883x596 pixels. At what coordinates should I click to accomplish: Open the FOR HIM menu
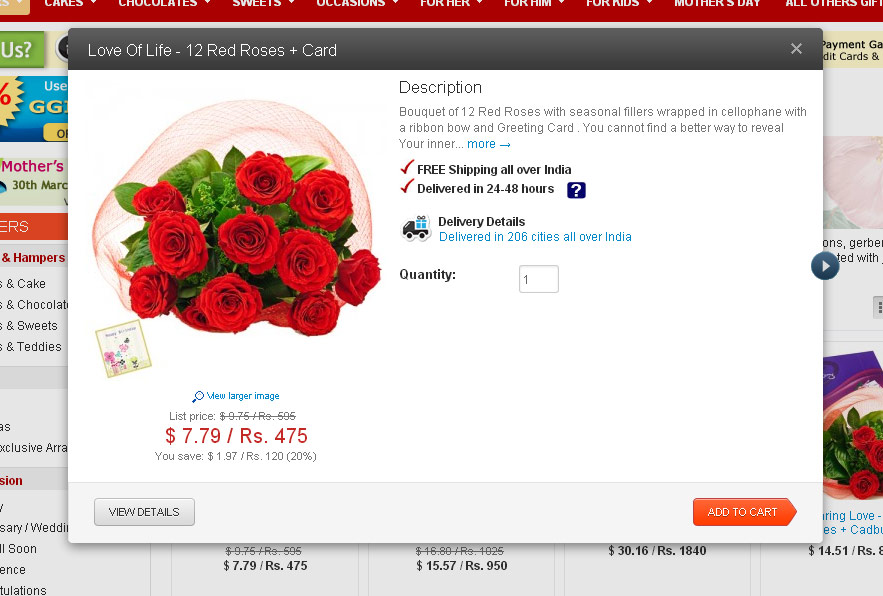click(534, 3)
